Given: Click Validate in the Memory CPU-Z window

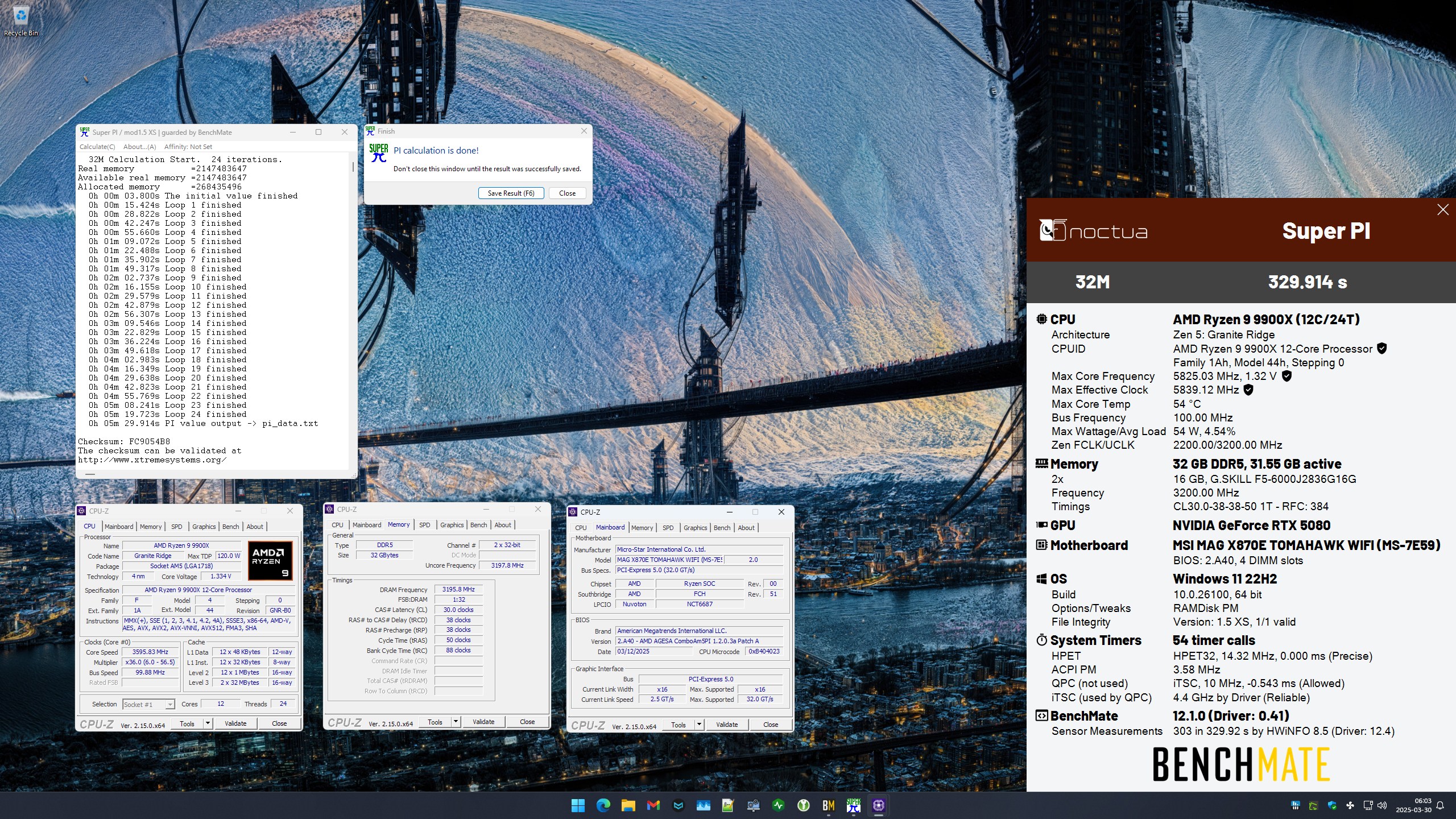Looking at the screenshot, I should pyautogui.click(x=483, y=722).
